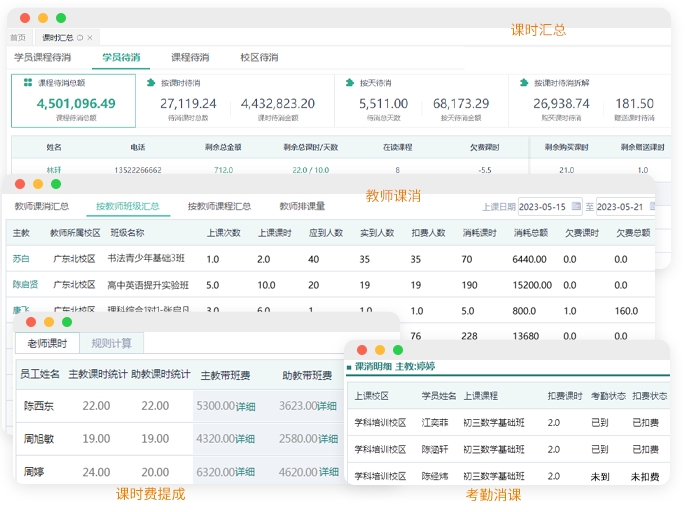The width and height of the screenshot is (686, 512).
Task: Click the start date field 2023-05-15
Action: point(543,207)
